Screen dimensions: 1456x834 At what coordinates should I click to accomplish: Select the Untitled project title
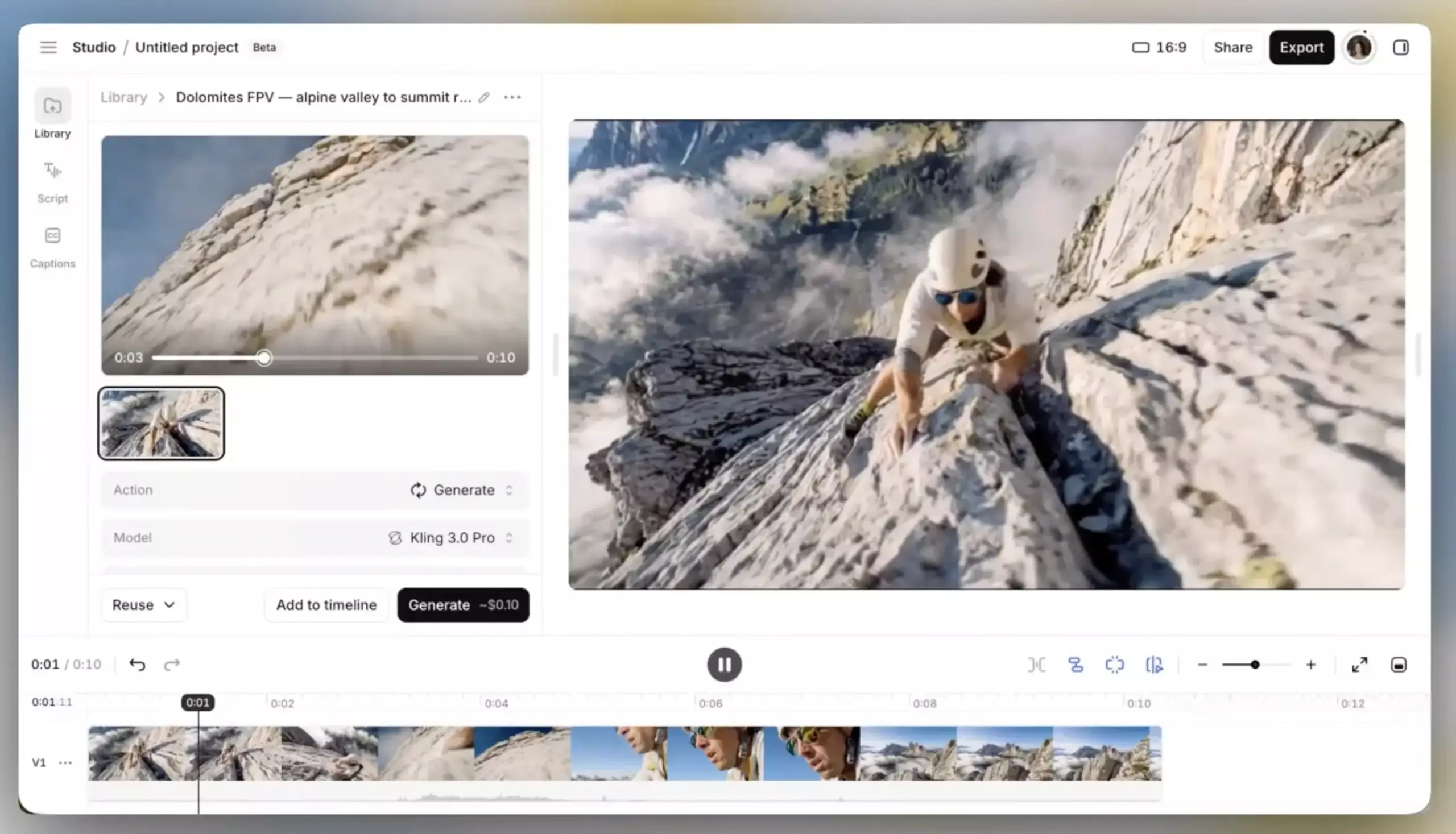[x=187, y=48]
